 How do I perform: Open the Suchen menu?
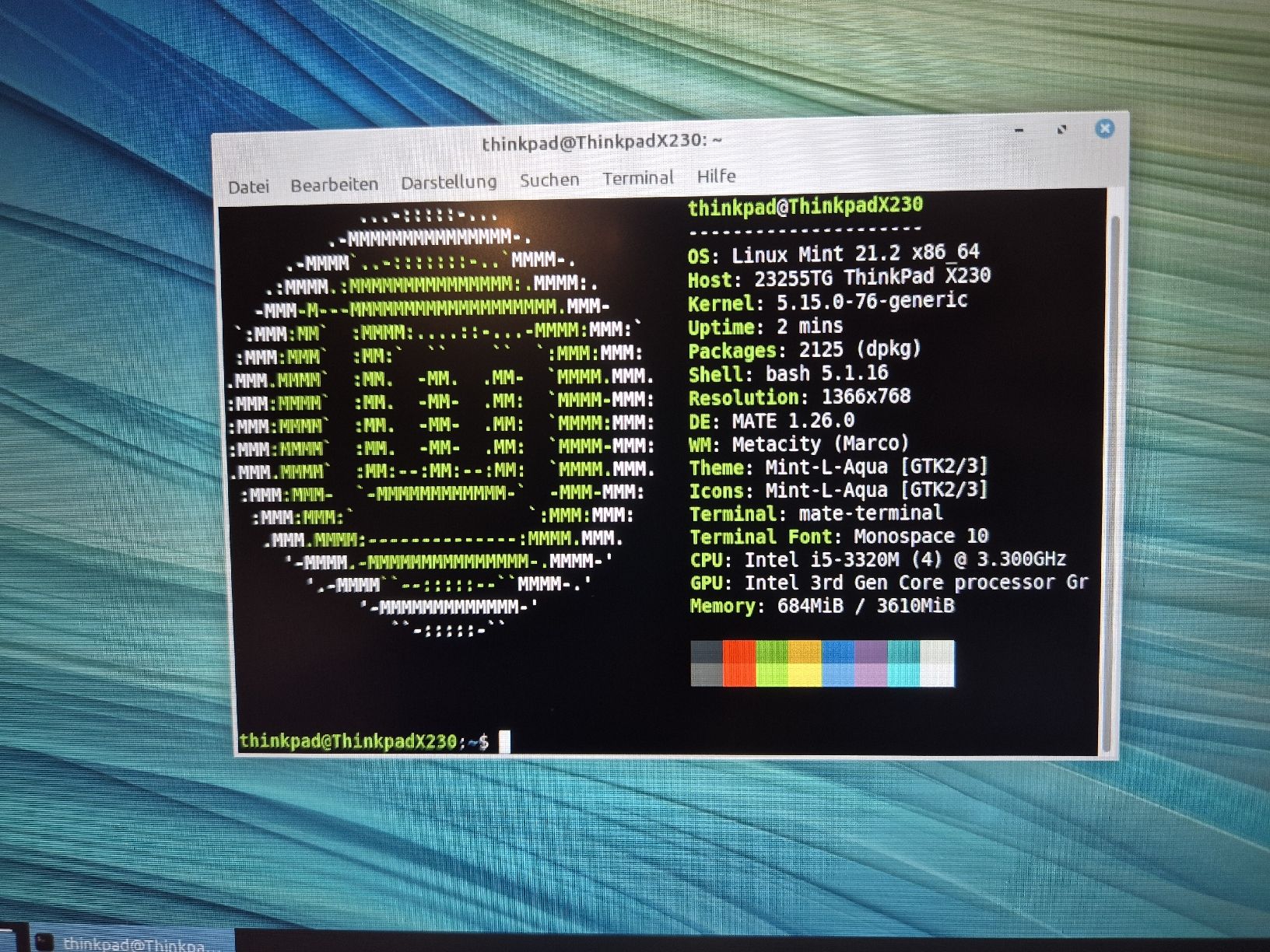pyautogui.click(x=549, y=180)
